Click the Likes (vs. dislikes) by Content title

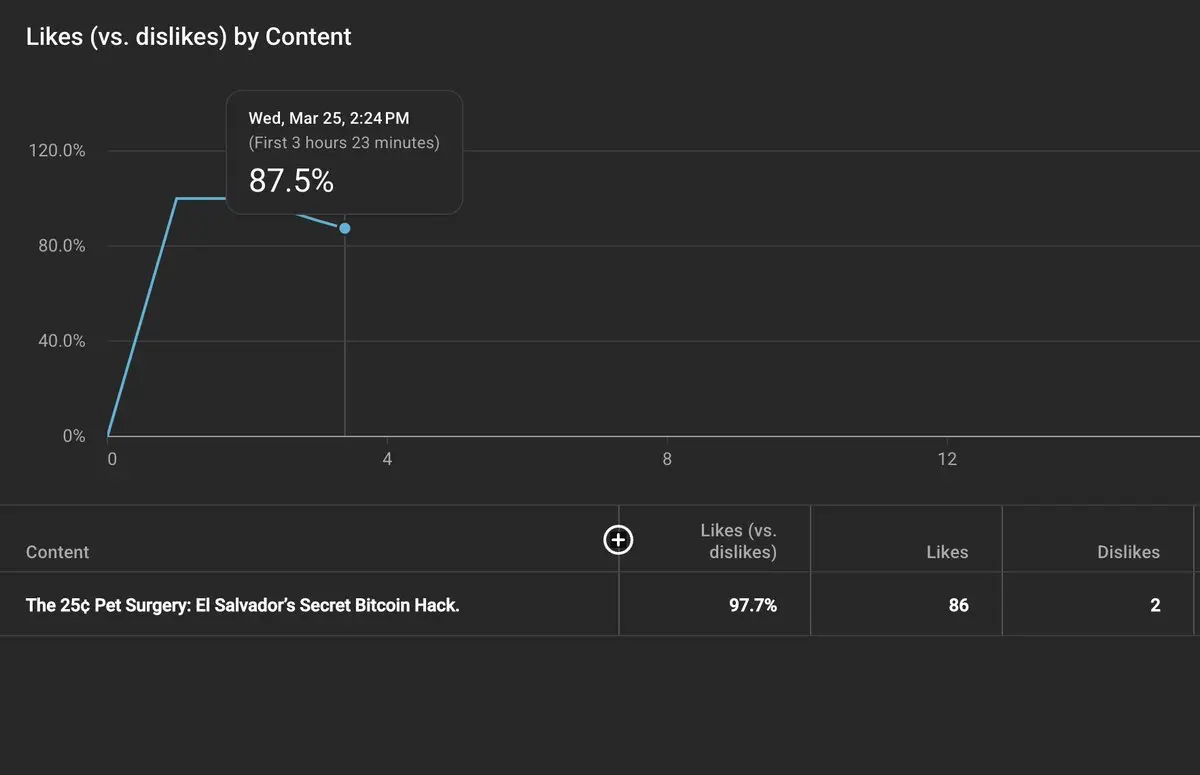tap(189, 37)
